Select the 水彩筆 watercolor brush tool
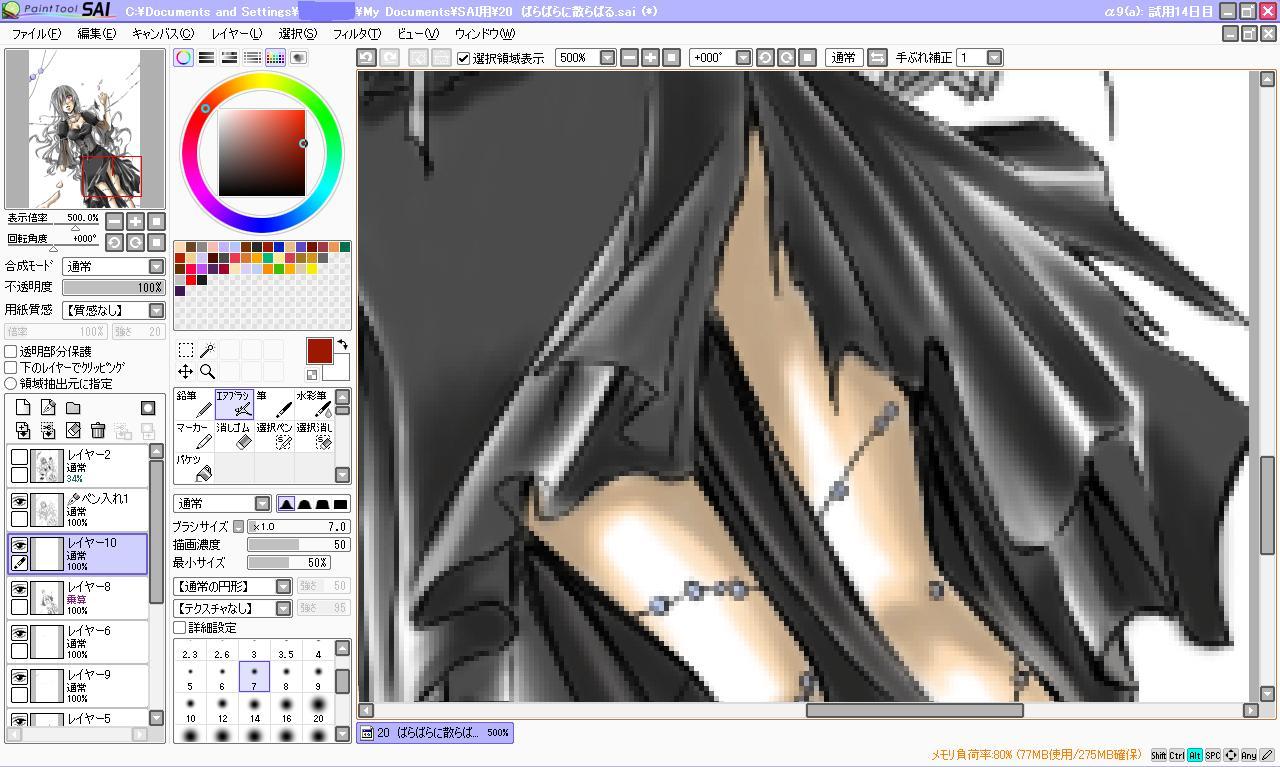Image resolution: width=1280 pixels, height=767 pixels. [313, 404]
